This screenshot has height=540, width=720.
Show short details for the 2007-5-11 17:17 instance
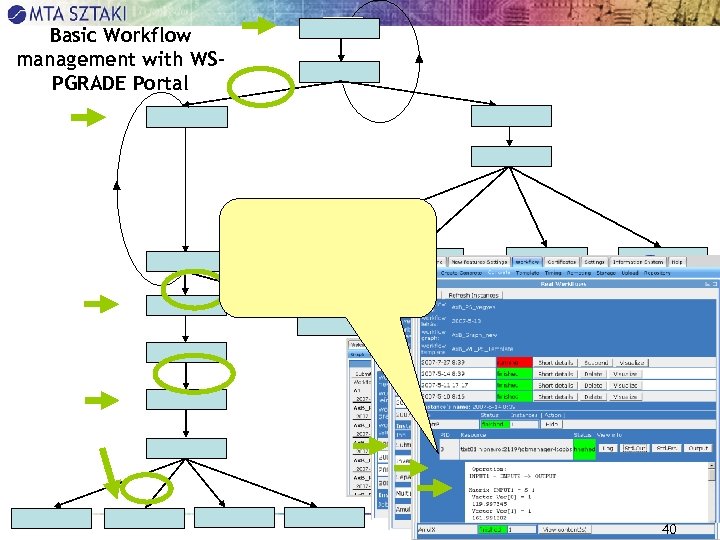tap(555, 386)
